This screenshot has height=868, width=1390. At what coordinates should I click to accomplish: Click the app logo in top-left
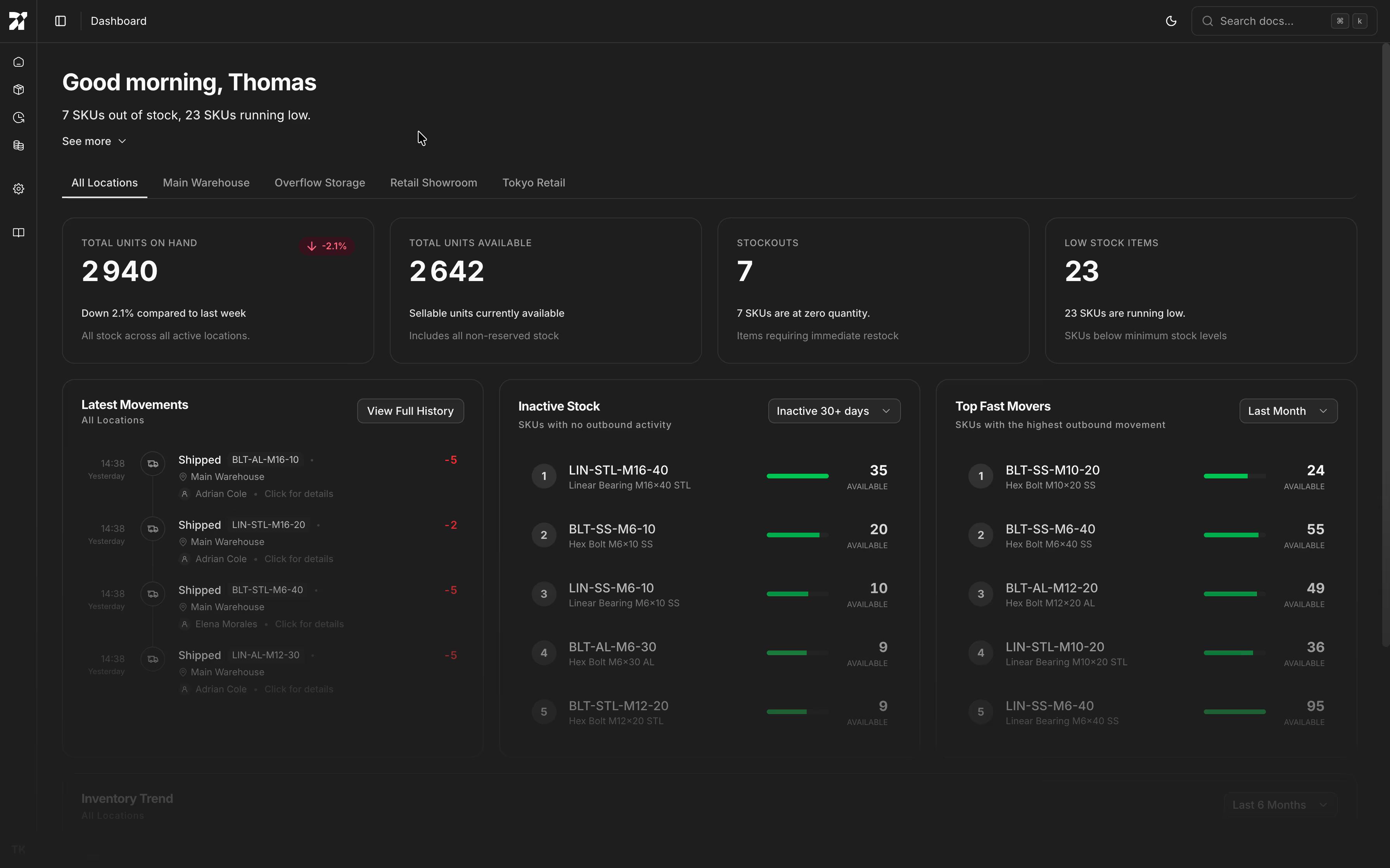18,21
